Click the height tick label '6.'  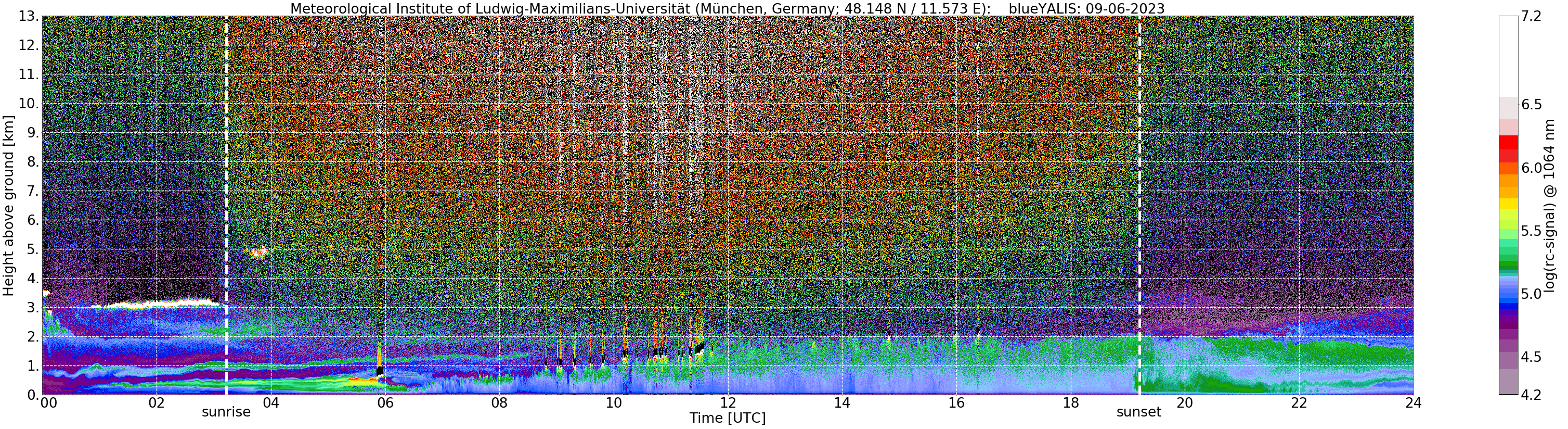point(32,221)
